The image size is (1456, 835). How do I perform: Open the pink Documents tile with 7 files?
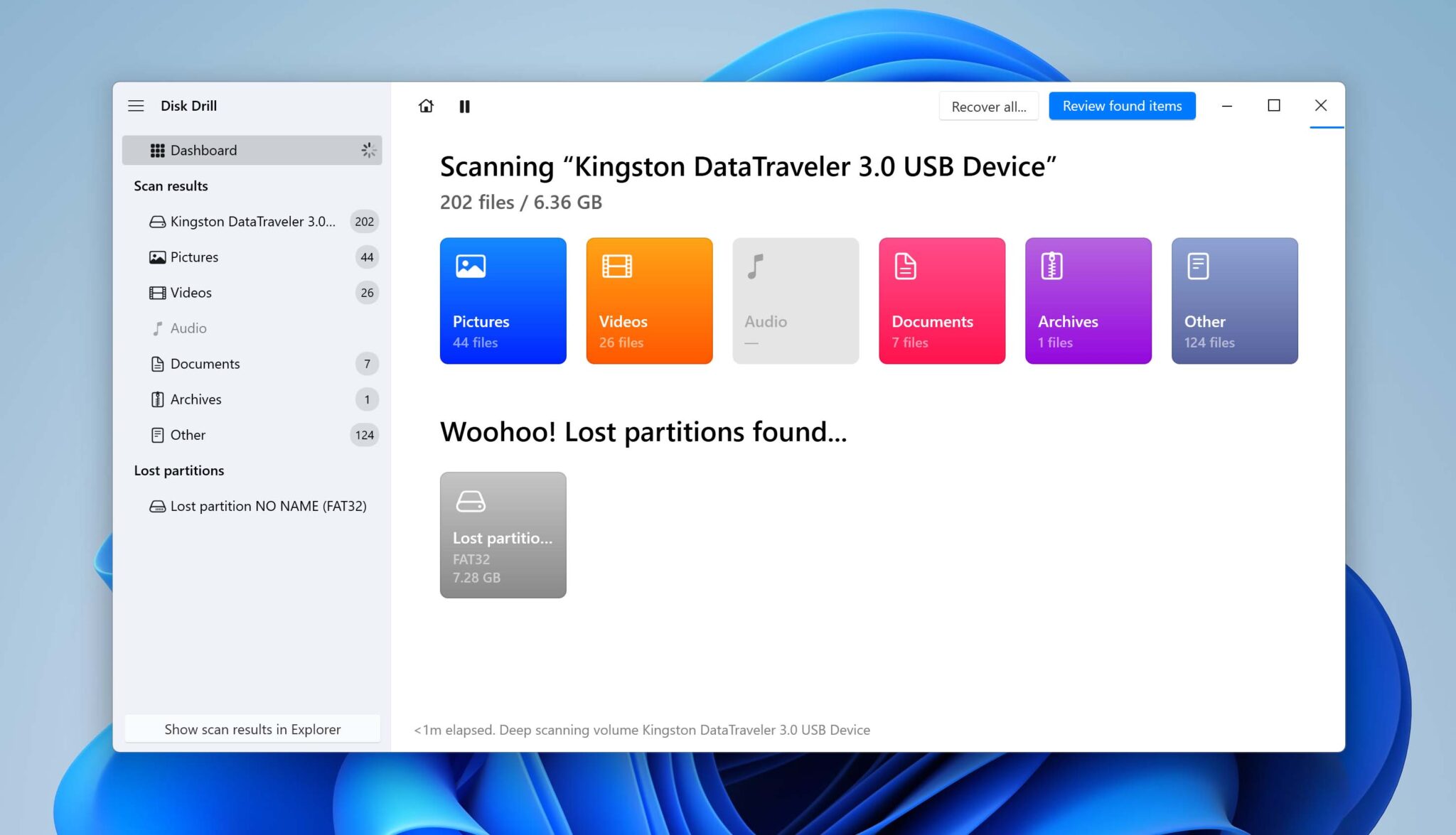pyautogui.click(x=942, y=301)
